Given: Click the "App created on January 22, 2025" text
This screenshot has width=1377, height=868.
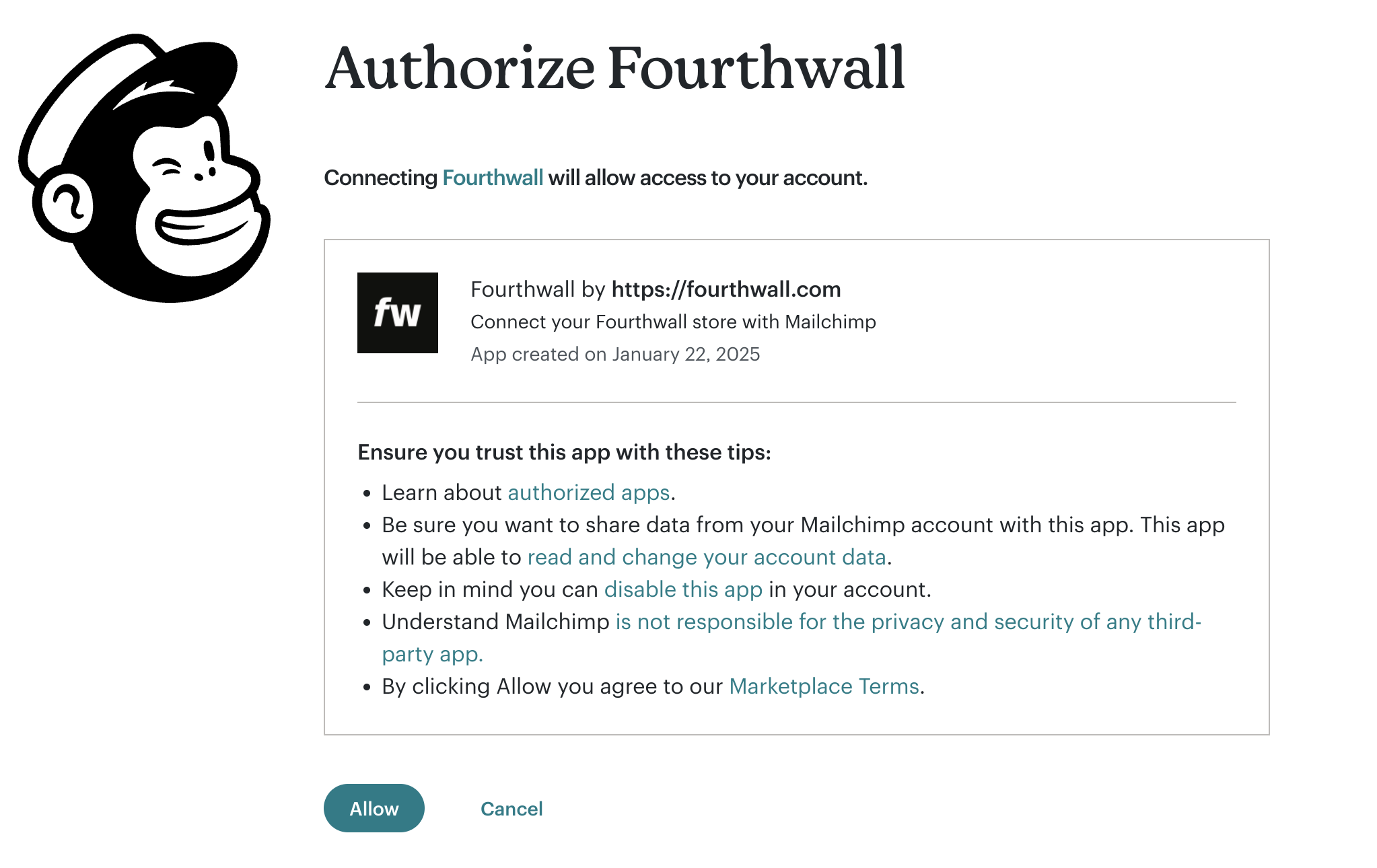Looking at the screenshot, I should 615,354.
